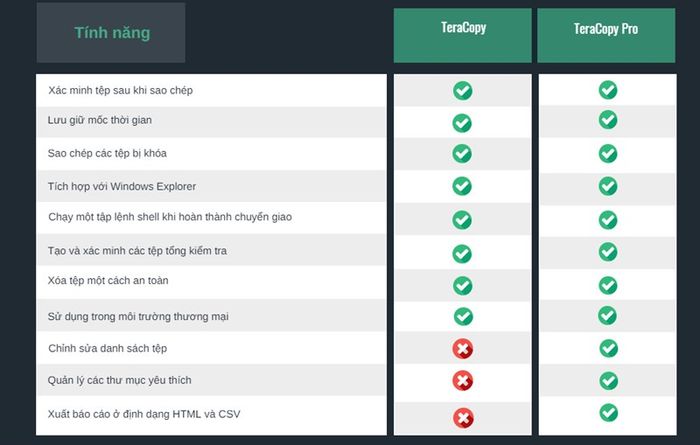Click TeraCopy Pro checkmark for Chỉnh sửa danh sách tệp

click(608, 348)
